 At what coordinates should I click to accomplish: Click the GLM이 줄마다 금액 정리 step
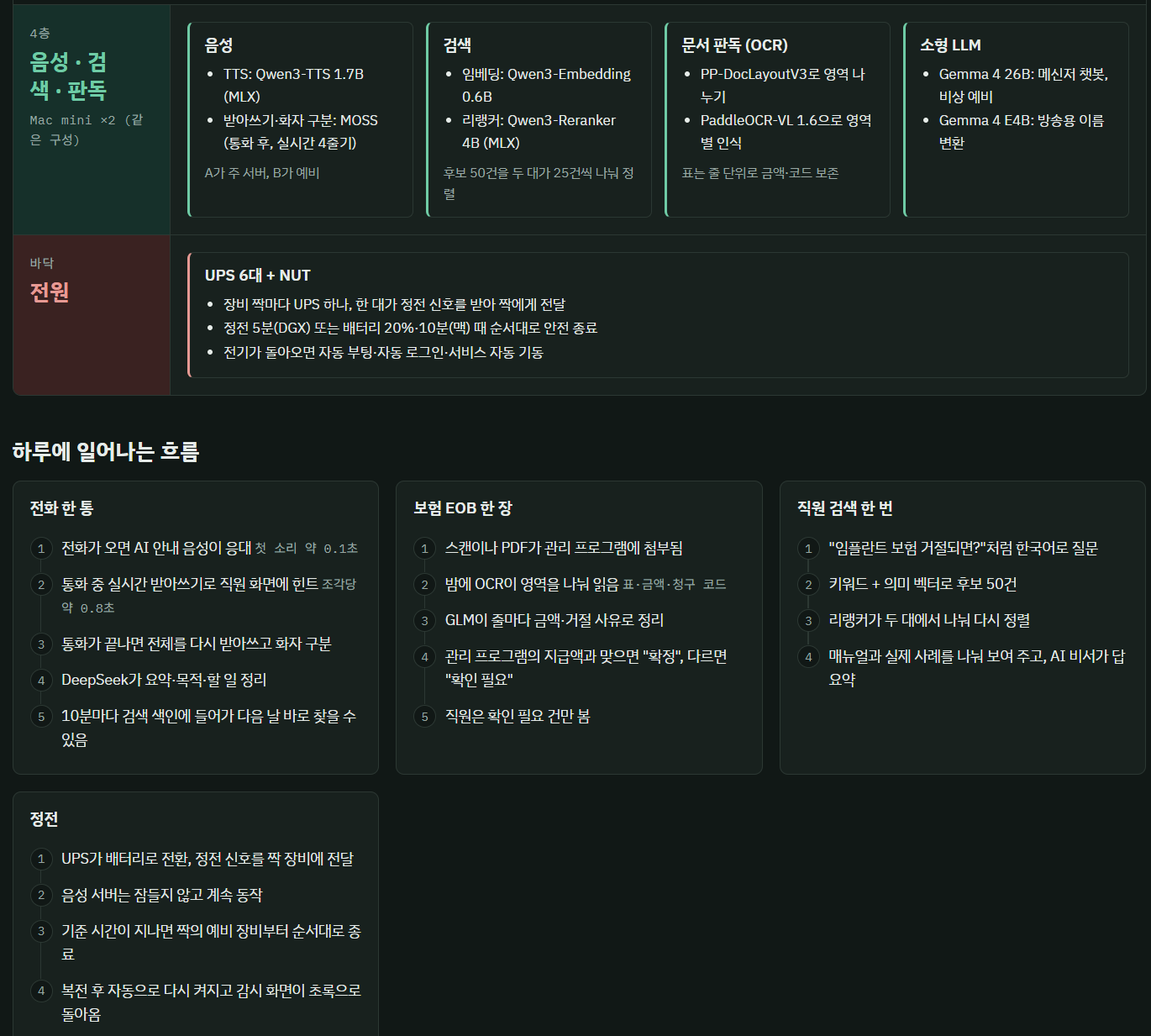pos(554,620)
